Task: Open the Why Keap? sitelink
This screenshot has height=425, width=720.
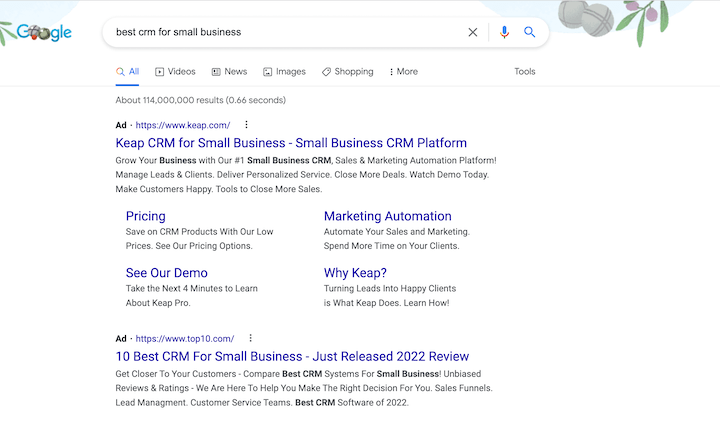Action: pyautogui.click(x=355, y=273)
